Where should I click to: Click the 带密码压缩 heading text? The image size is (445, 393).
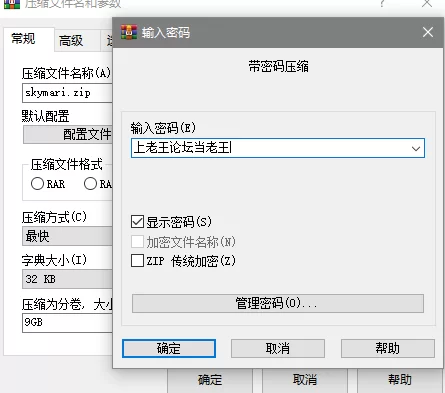click(278, 66)
